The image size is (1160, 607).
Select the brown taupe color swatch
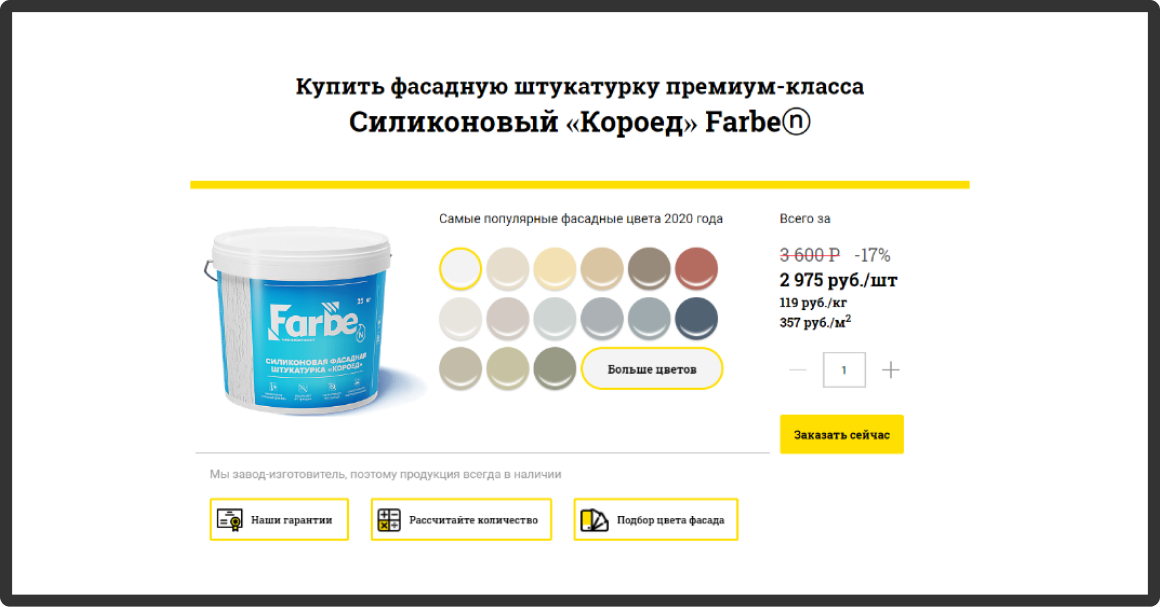(x=649, y=268)
